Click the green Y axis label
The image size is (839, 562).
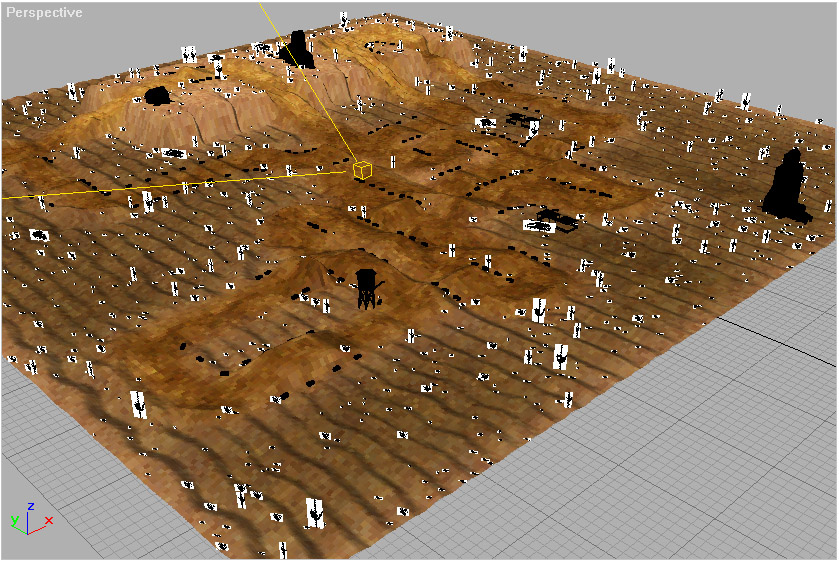[x=14, y=521]
